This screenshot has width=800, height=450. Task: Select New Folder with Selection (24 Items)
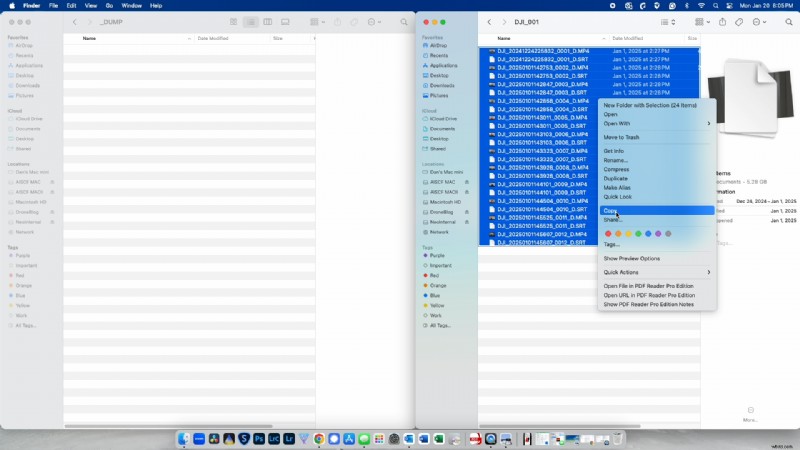click(650, 105)
